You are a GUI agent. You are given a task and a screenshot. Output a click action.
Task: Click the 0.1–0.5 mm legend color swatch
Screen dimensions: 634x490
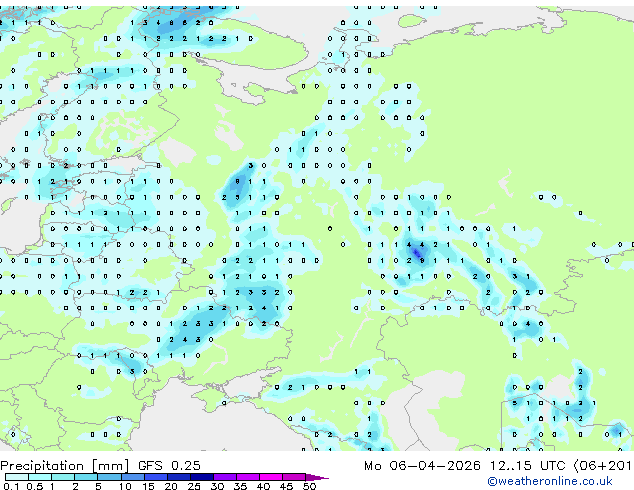tap(17, 477)
